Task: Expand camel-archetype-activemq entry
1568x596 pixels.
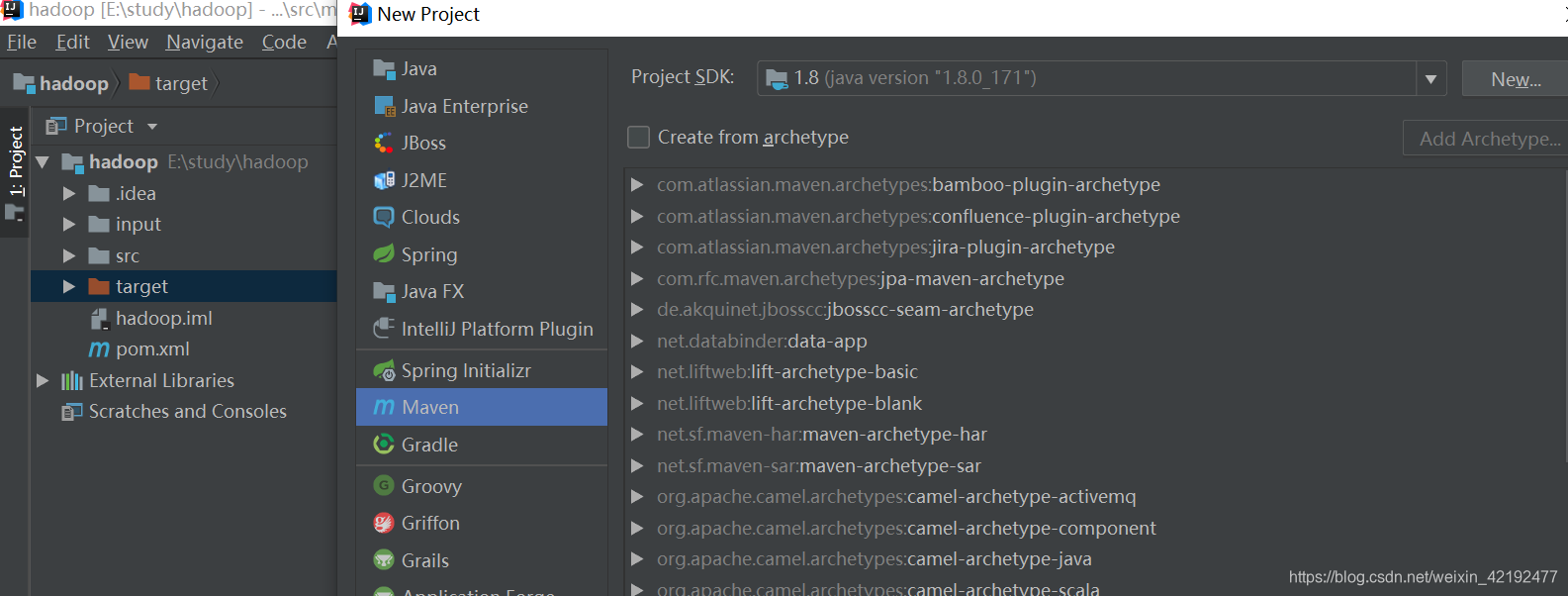Action: click(638, 497)
